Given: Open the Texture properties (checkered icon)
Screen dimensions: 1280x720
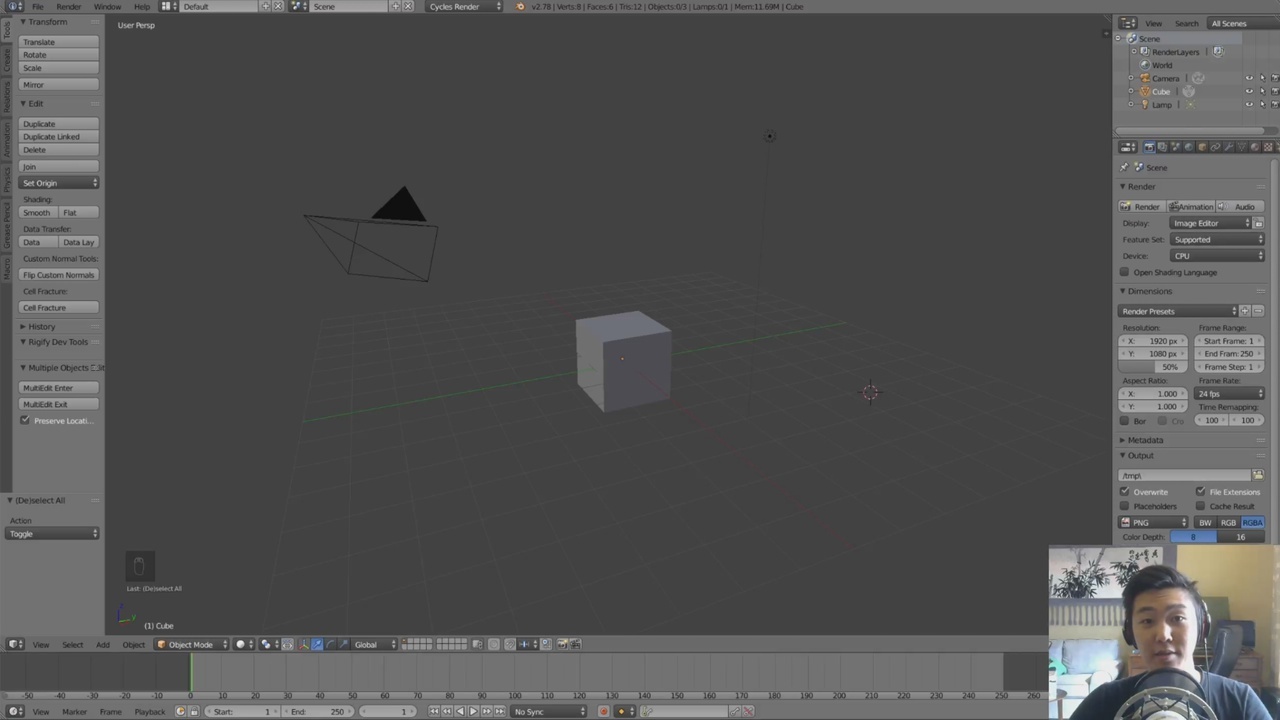Looking at the screenshot, I should point(1268,147).
